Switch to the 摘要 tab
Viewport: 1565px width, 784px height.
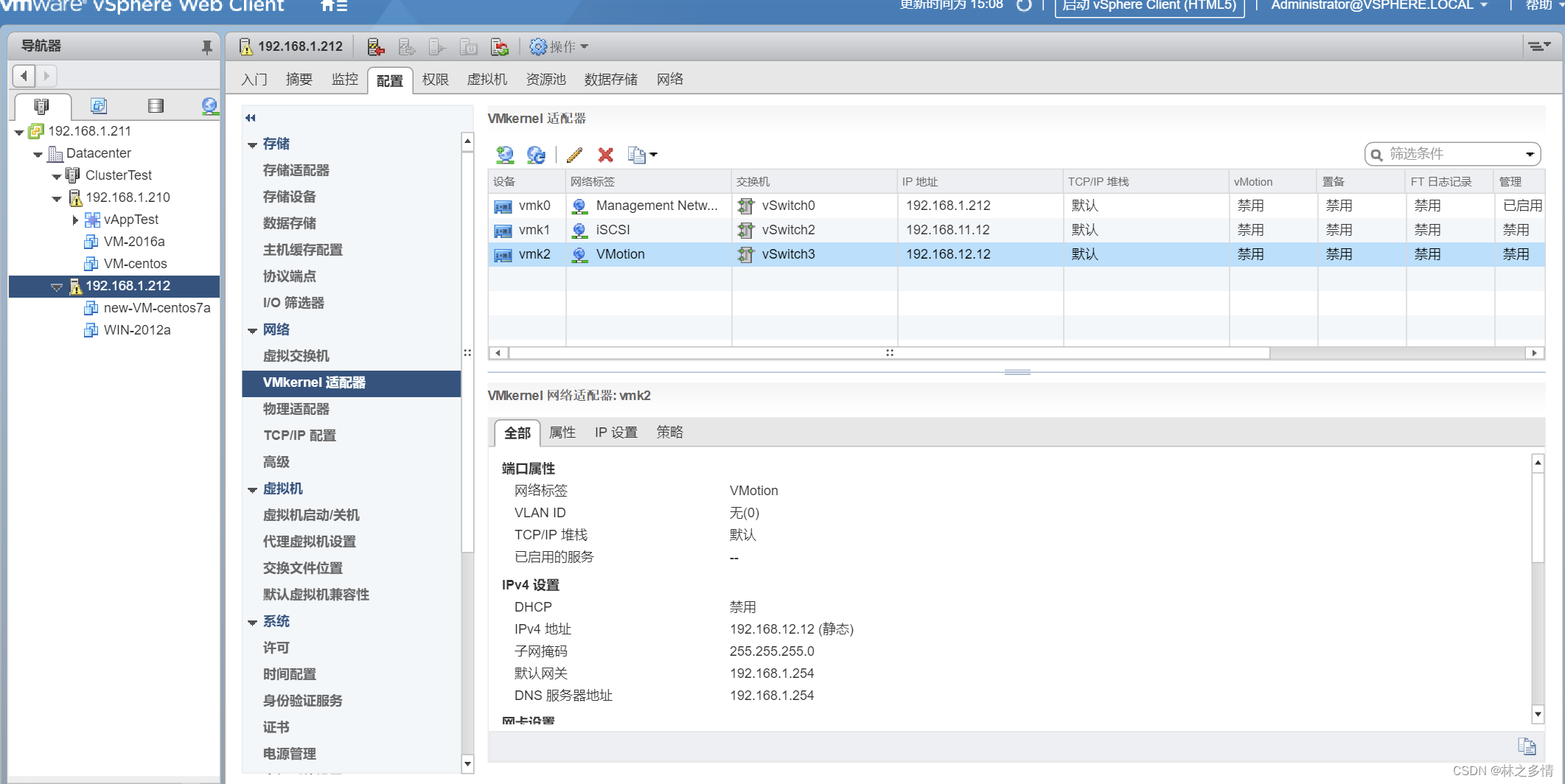299,80
